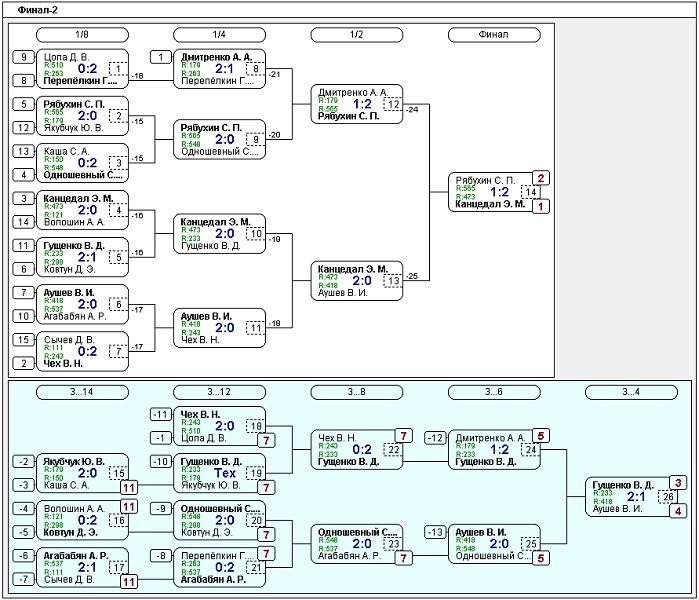Select Дмитренко А. А. in the 1/2 semifinal
The image size is (699, 600).
353,93
